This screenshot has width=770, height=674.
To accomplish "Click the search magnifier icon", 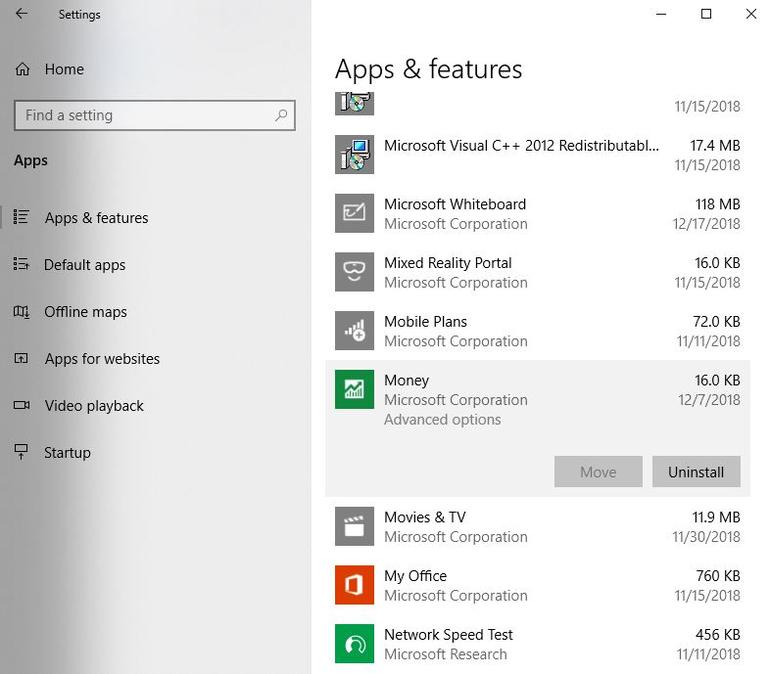I will point(281,115).
